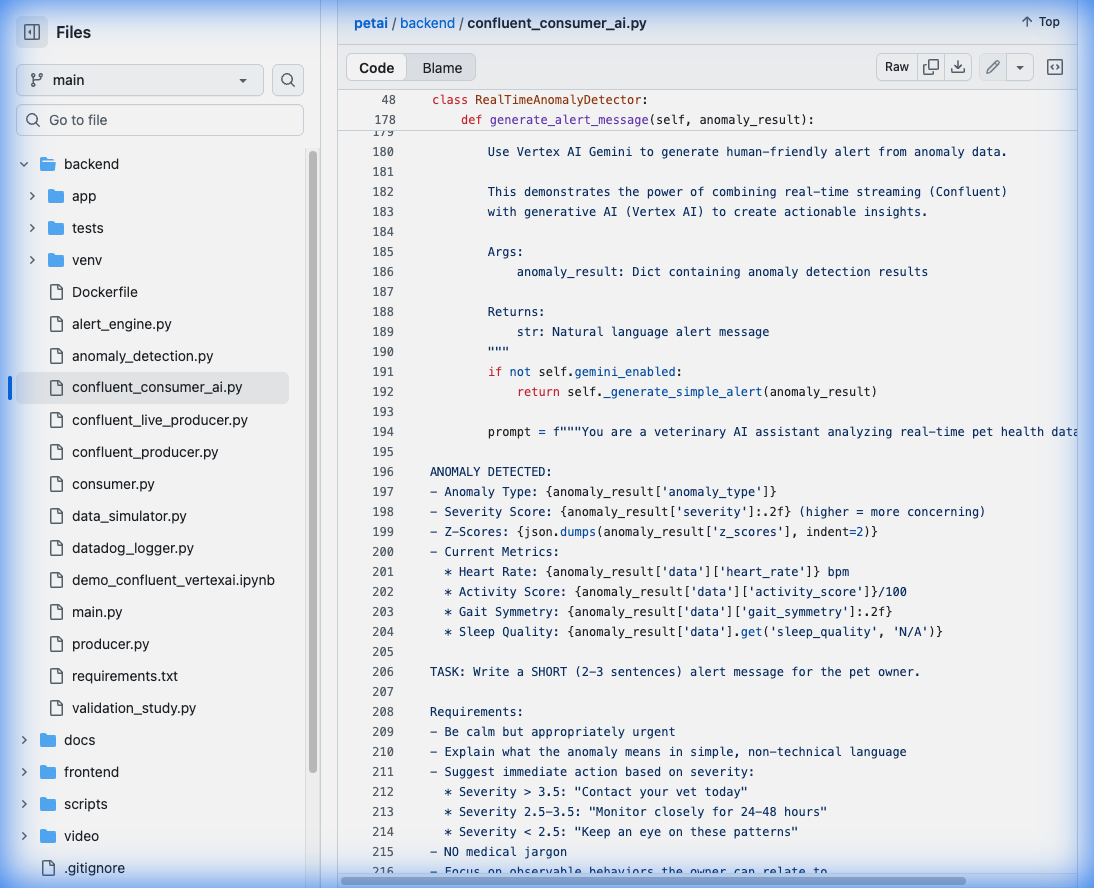Screen dimensions: 1094x888
Task: Open confluent_producer.py file
Action: 145,452
